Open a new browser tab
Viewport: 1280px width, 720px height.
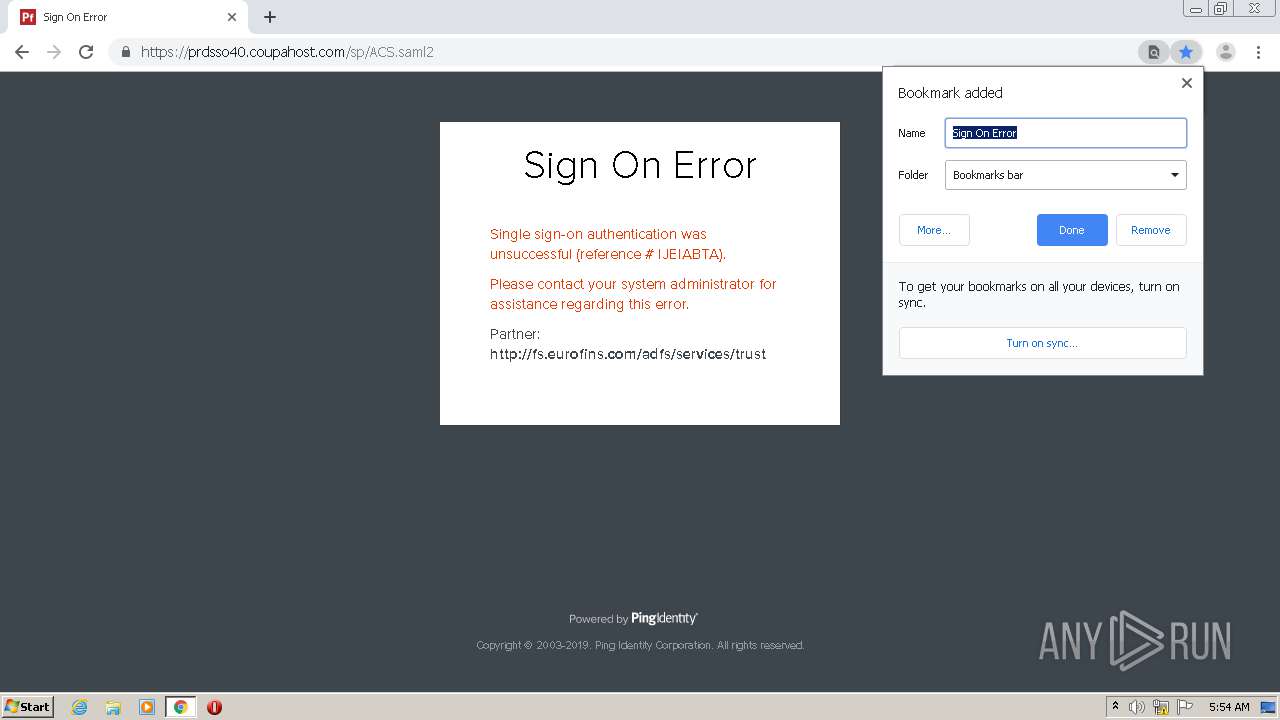(x=270, y=17)
